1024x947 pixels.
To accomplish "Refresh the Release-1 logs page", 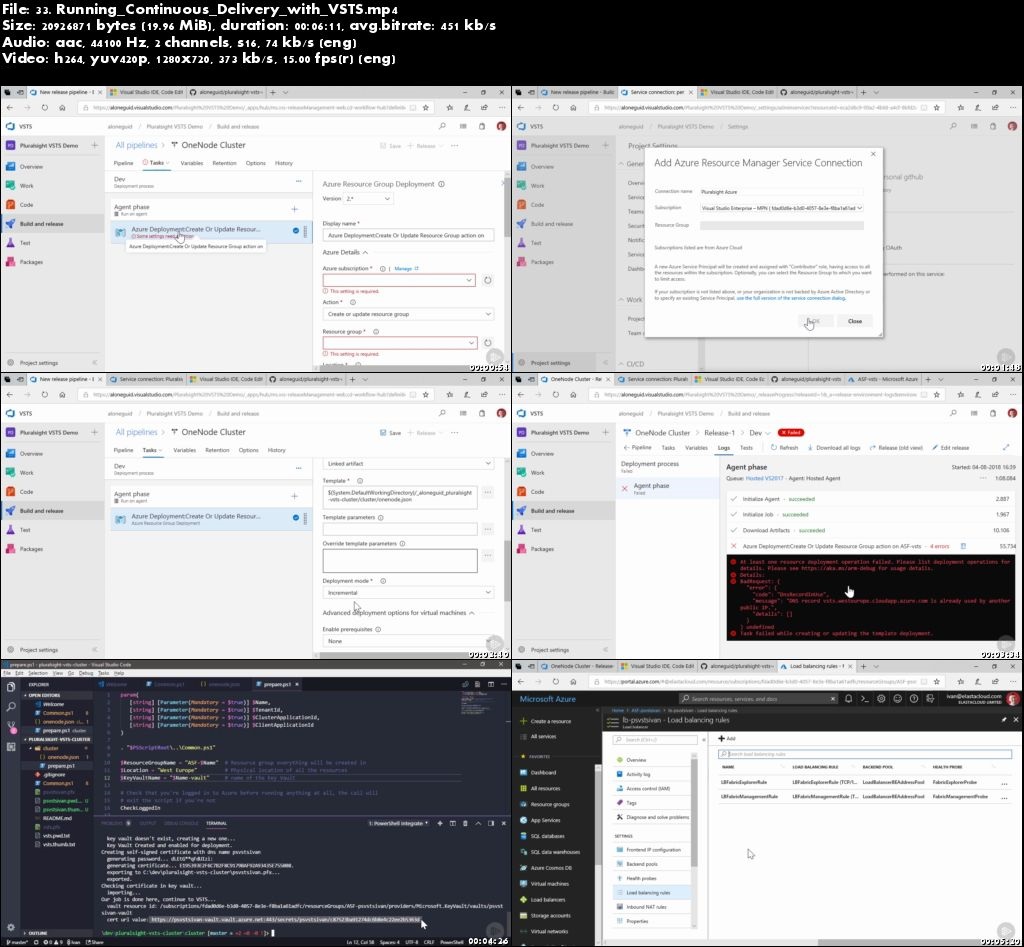I will 784,447.
